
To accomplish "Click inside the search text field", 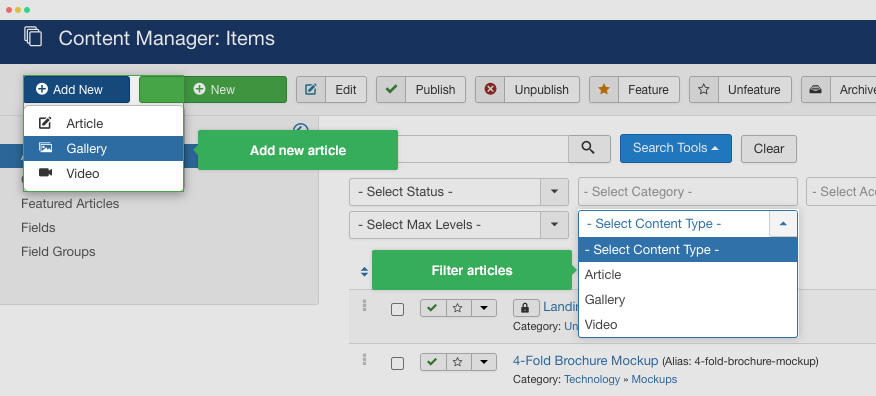I will click(x=483, y=149).
